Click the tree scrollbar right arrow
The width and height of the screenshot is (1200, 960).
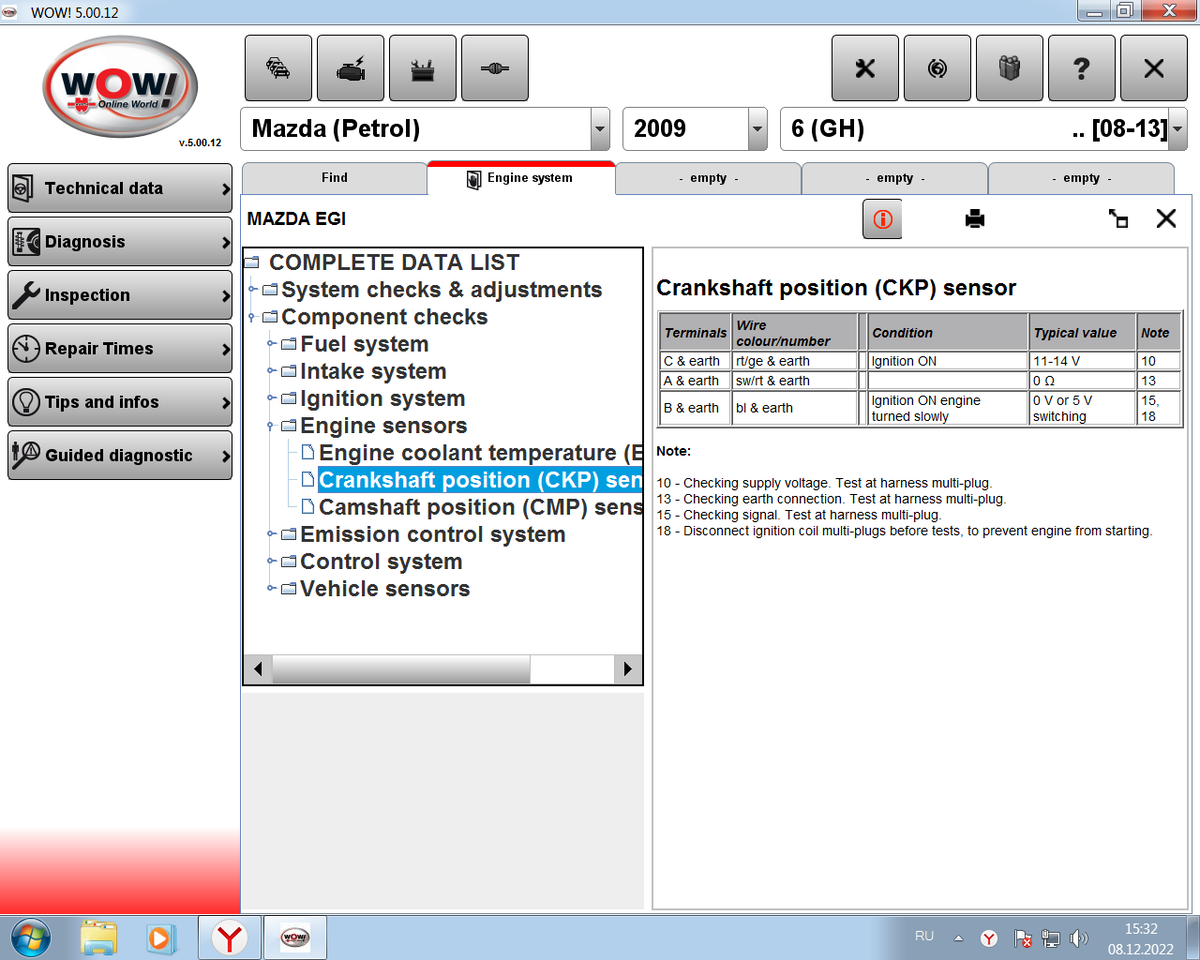pos(627,669)
